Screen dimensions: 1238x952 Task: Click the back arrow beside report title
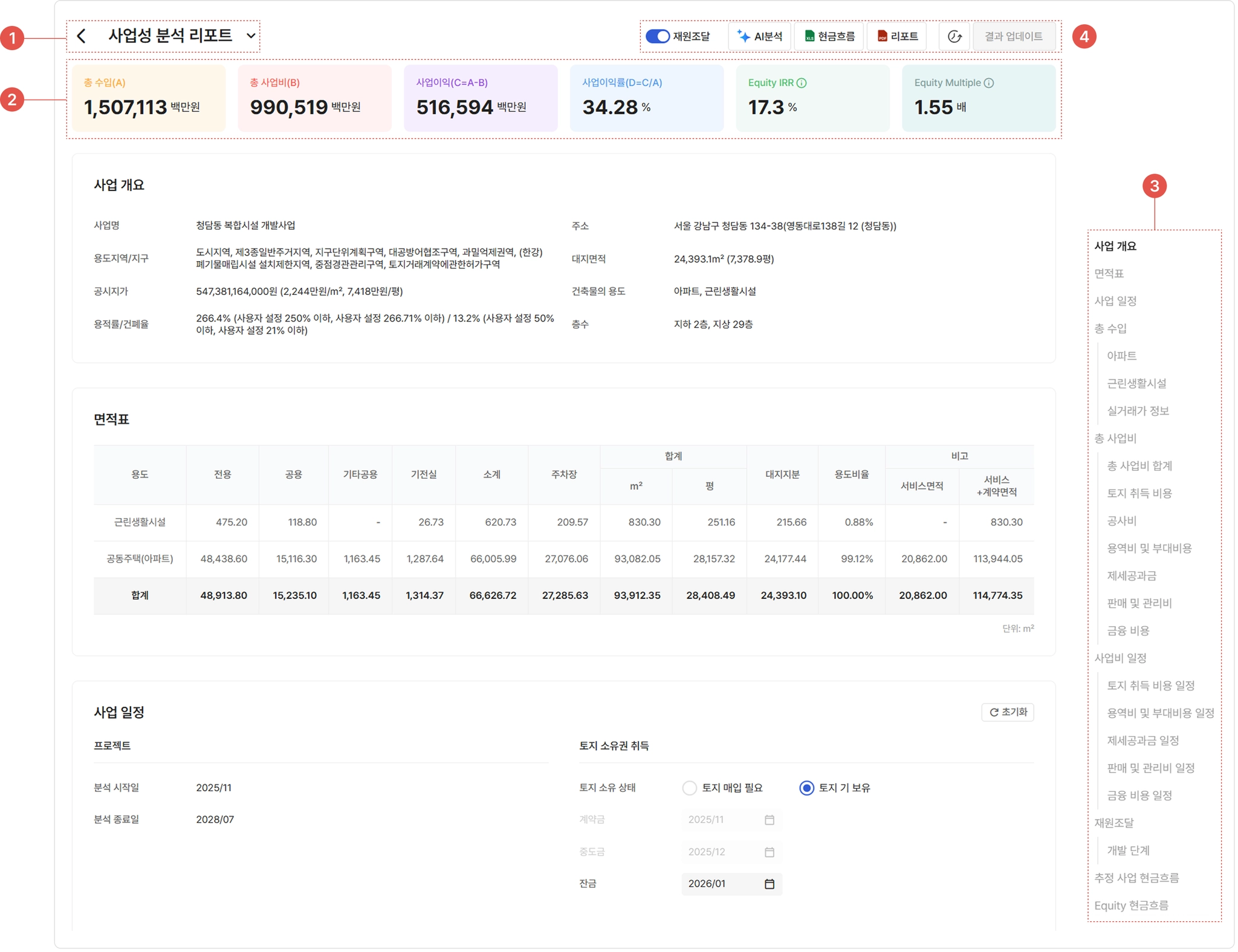click(x=82, y=36)
